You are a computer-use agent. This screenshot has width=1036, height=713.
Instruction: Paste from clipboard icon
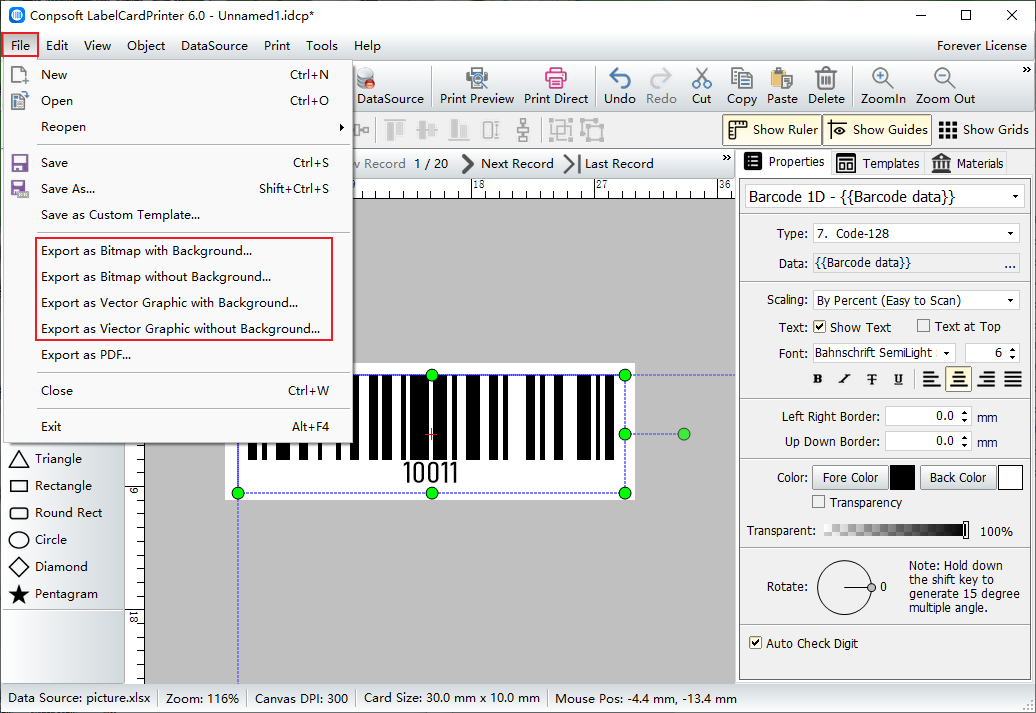point(782,78)
